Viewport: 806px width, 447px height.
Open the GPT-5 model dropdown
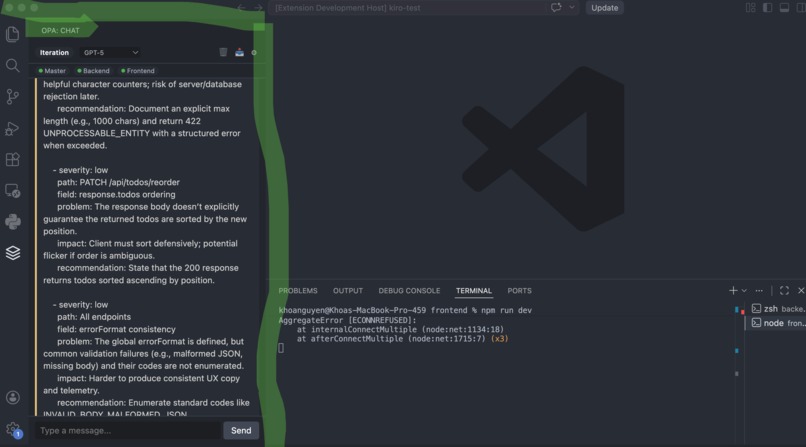tap(110, 52)
